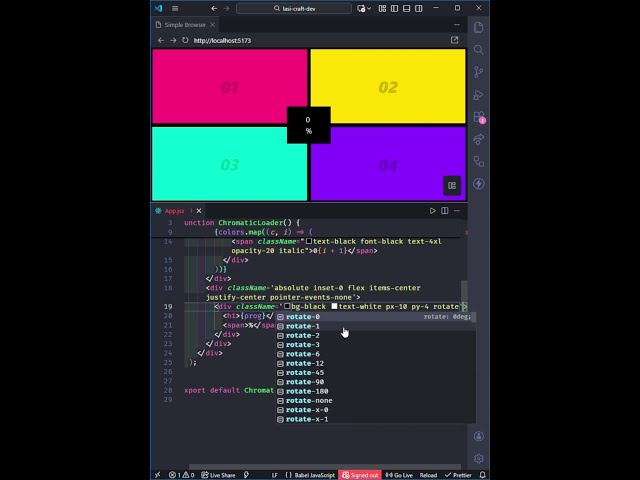Open more actions for Simple Browser group
This screenshot has width=640, height=480.
point(457,25)
